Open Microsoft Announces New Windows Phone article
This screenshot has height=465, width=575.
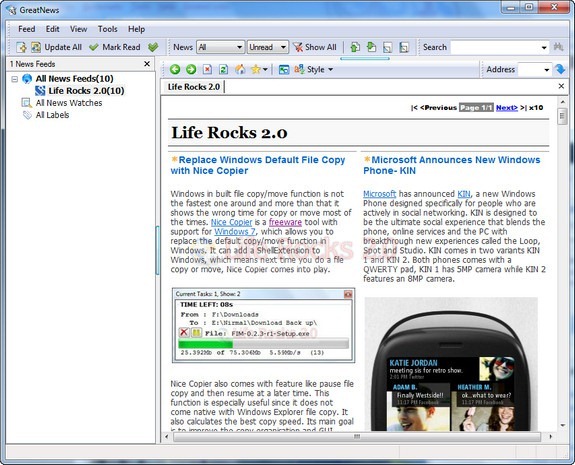[452, 165]
